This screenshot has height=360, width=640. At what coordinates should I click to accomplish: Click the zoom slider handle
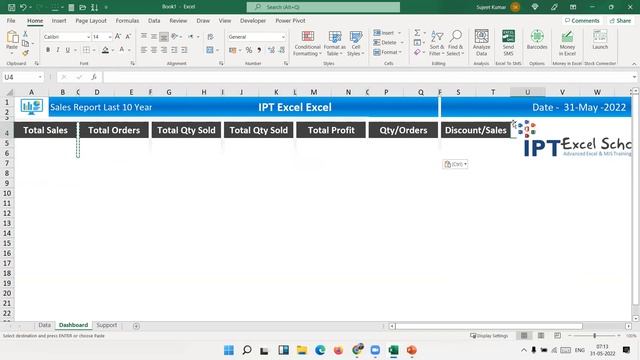[595, 336]
